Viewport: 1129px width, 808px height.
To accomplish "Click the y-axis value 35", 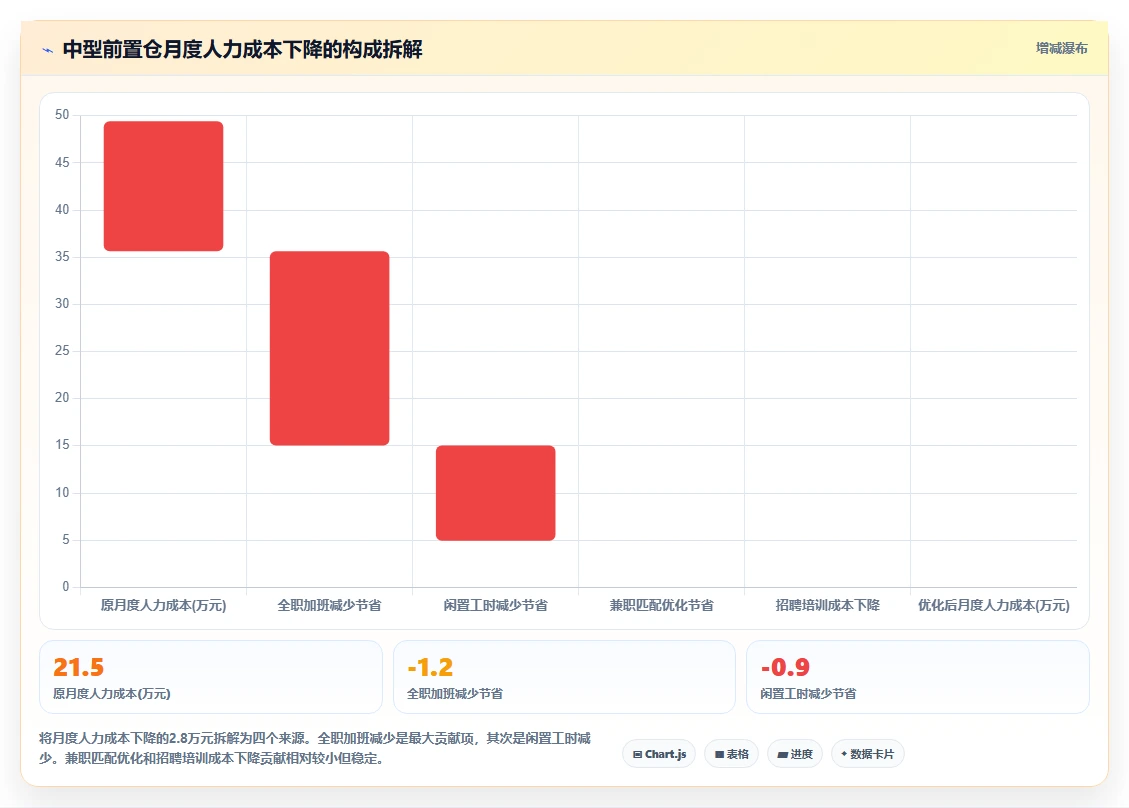I will coord(62,256).
